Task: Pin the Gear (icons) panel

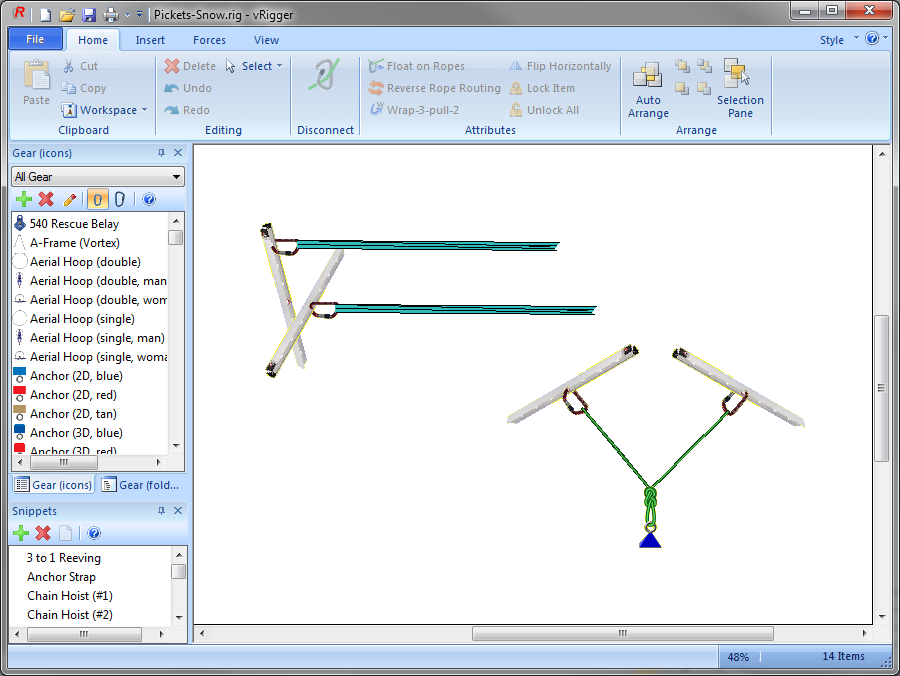Action: point(161,153)
